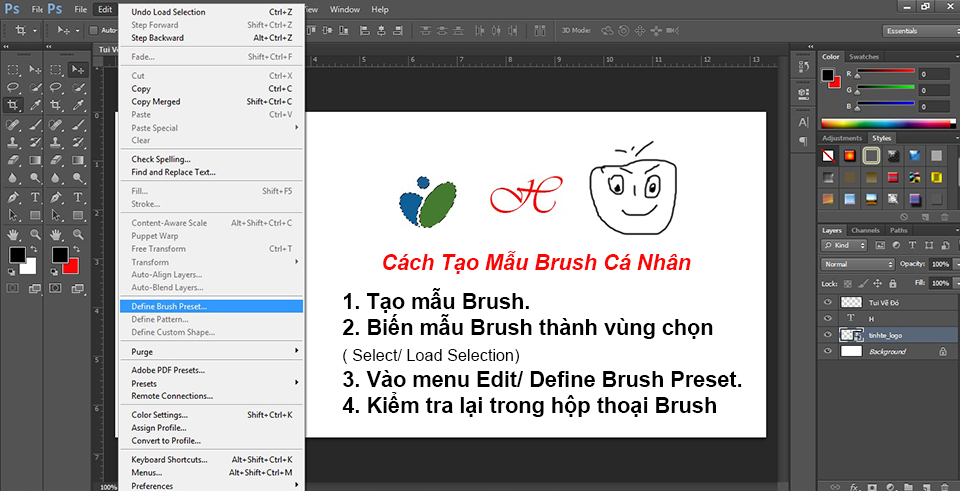Viewport: 960px width, 491px height.
Task: Choose Copy Merged in Edit menu
Action: coord(211,102)
